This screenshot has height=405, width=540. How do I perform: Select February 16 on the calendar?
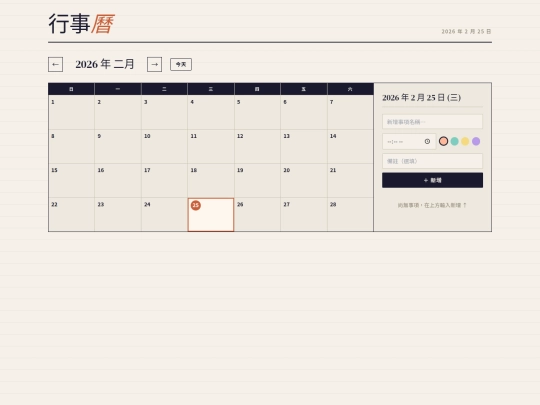click(x=118, y=180)
